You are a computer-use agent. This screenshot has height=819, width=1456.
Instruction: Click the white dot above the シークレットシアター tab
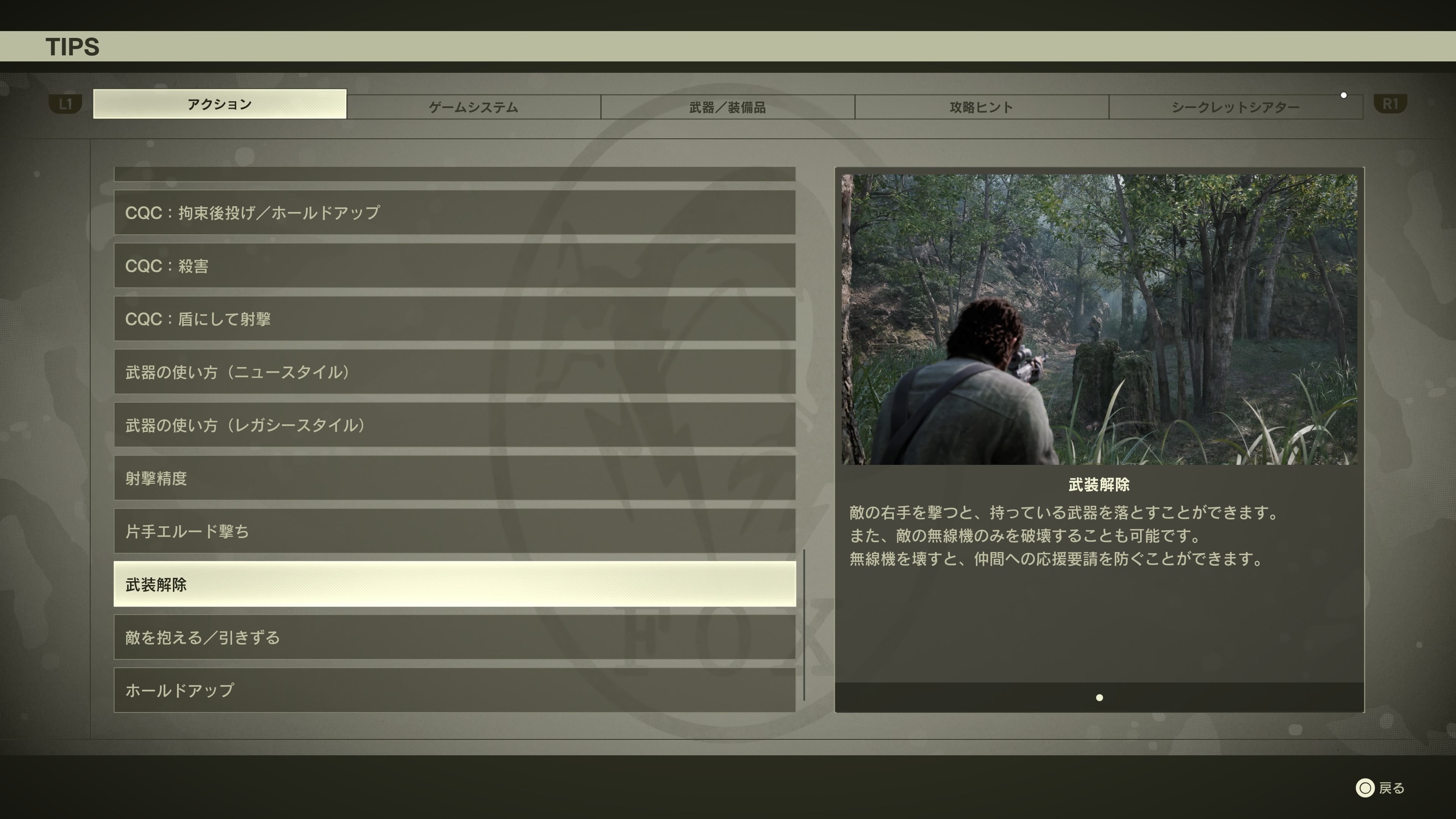tap(1343, 96)
